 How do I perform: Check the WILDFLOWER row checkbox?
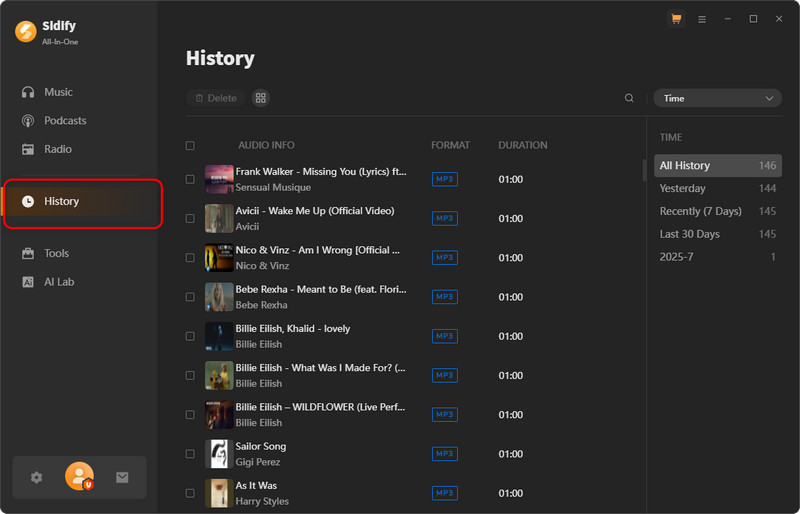click(190, 415)
